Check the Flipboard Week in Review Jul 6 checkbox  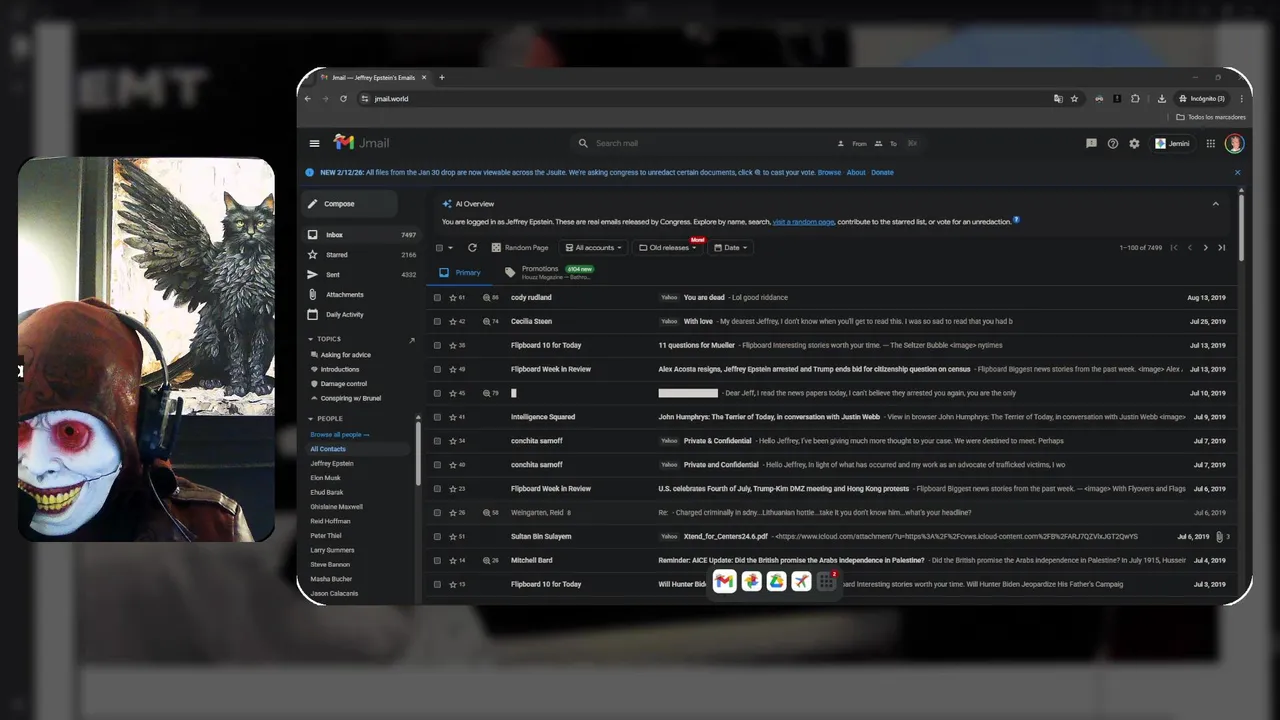coord(437,488)
